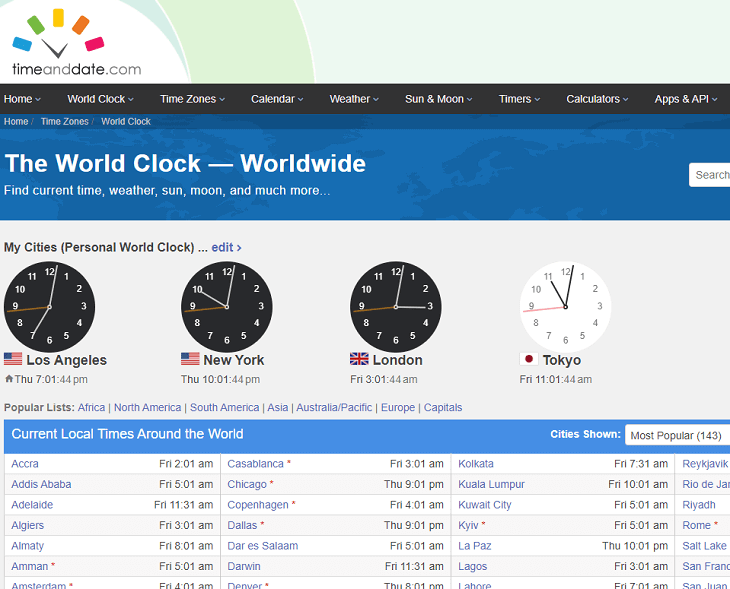Open the Chicago city link

pos(247,484)
